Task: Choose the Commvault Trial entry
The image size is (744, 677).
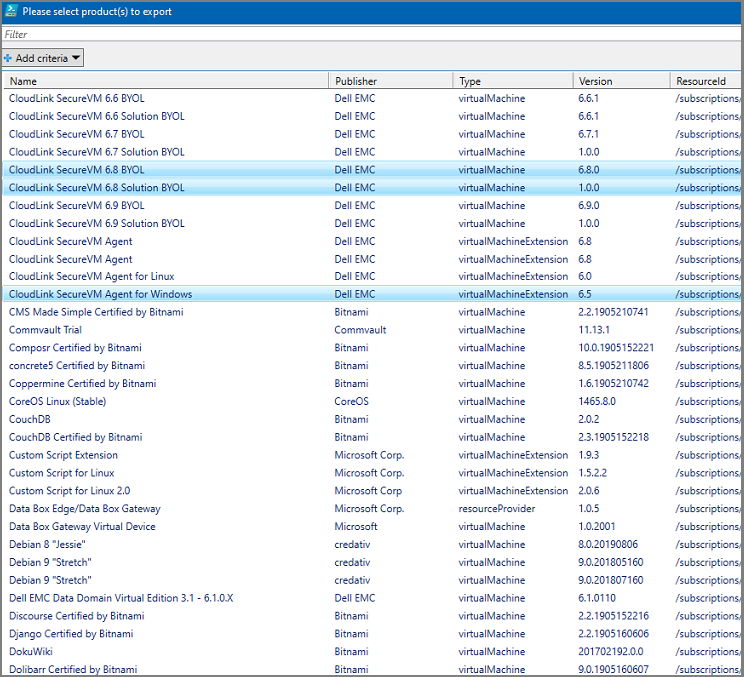Action: tap(45, 330)
